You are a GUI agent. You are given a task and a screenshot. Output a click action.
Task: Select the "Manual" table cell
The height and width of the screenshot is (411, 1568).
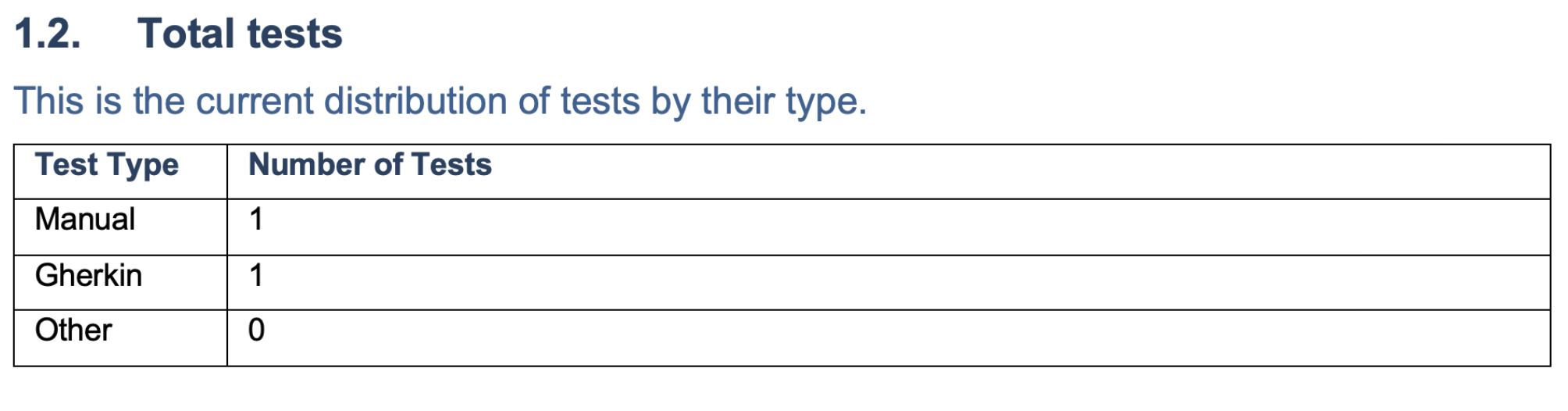click(120, 227)
